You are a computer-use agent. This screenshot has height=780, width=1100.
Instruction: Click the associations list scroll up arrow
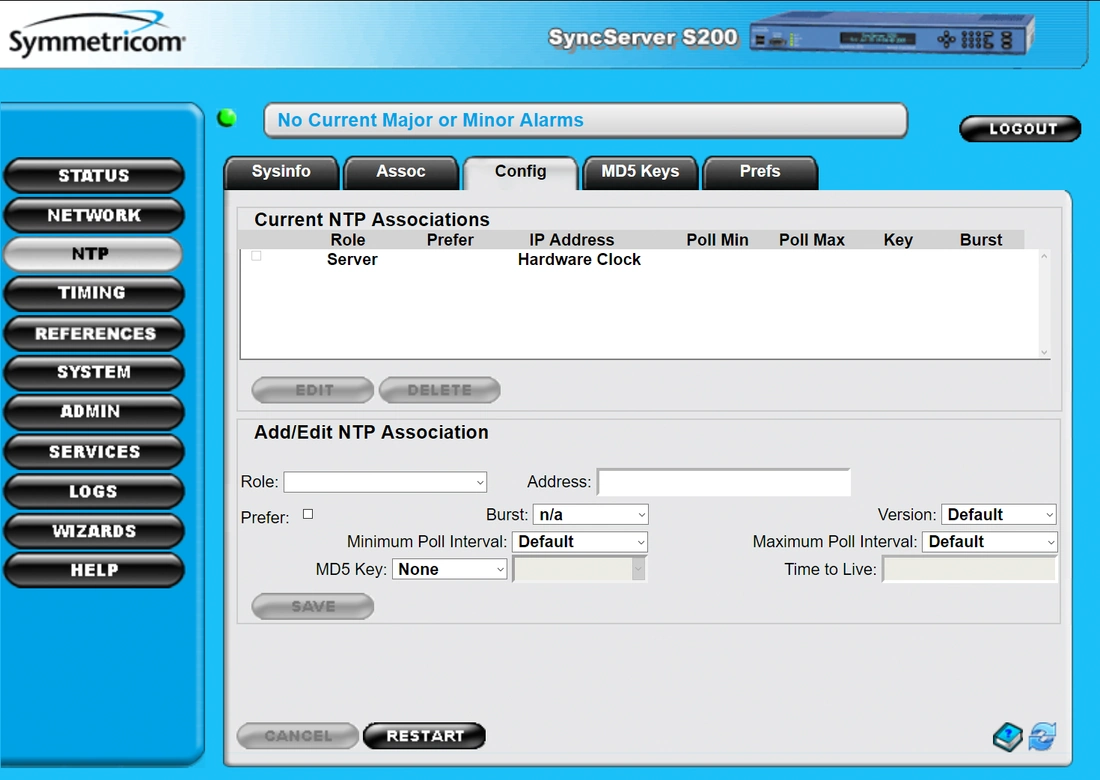(1044, 257)
